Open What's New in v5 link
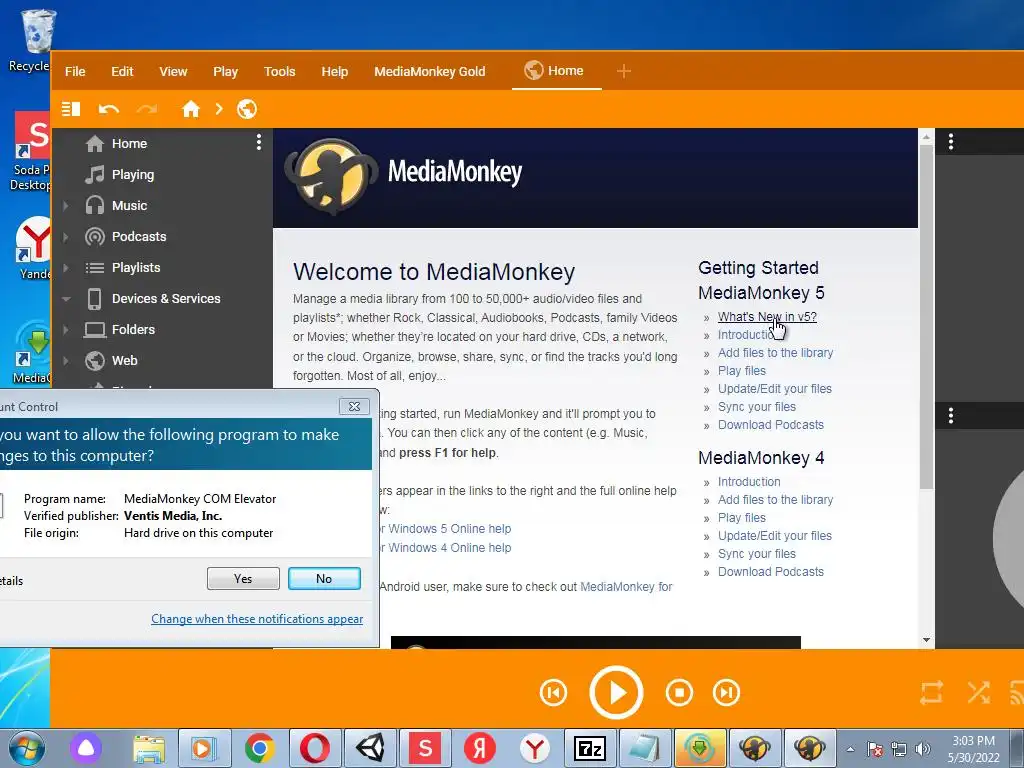 (x=767, y=317)
